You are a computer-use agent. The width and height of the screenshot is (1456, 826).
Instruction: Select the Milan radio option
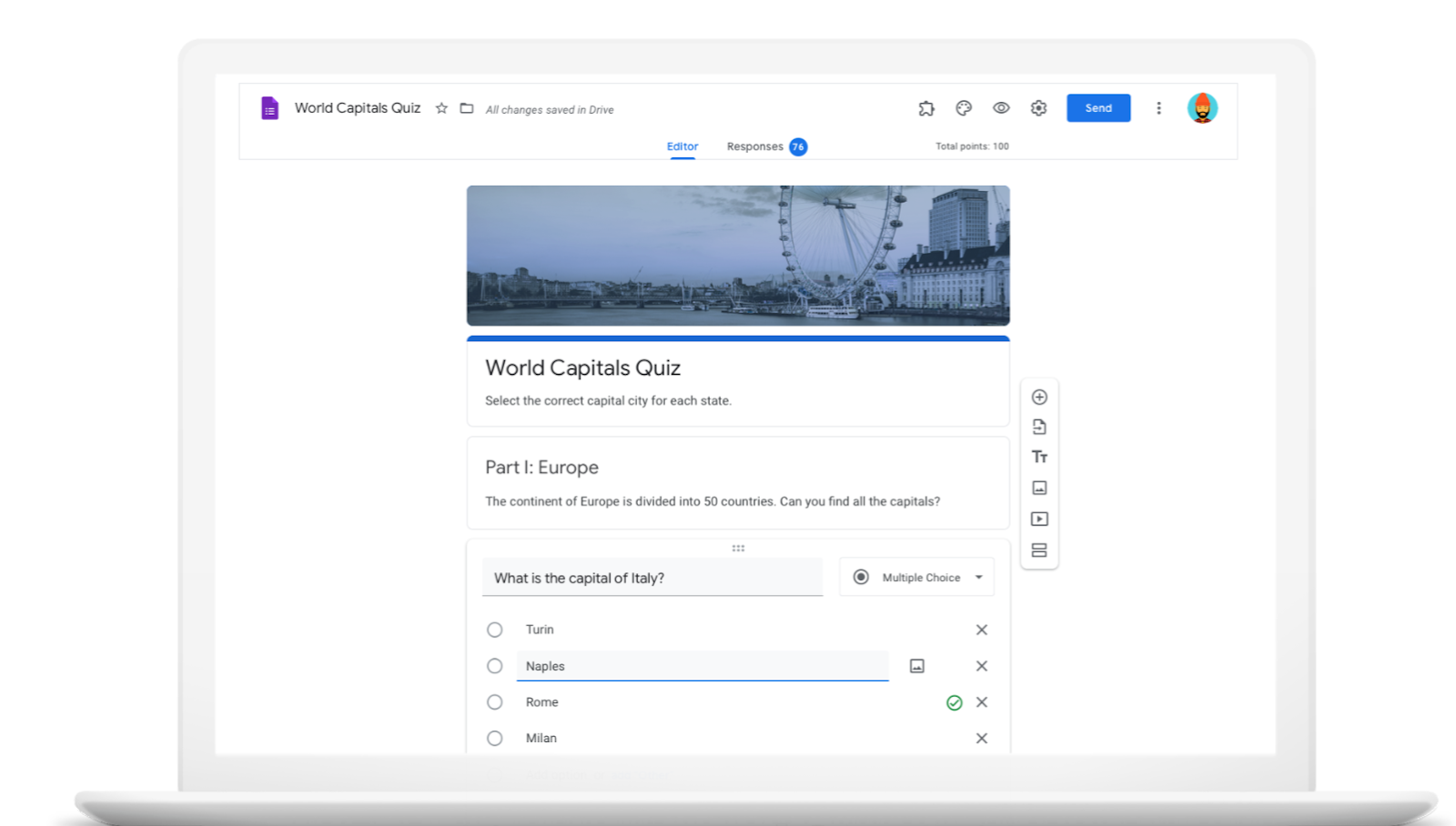pyautogui.click(x=494, y=739)
